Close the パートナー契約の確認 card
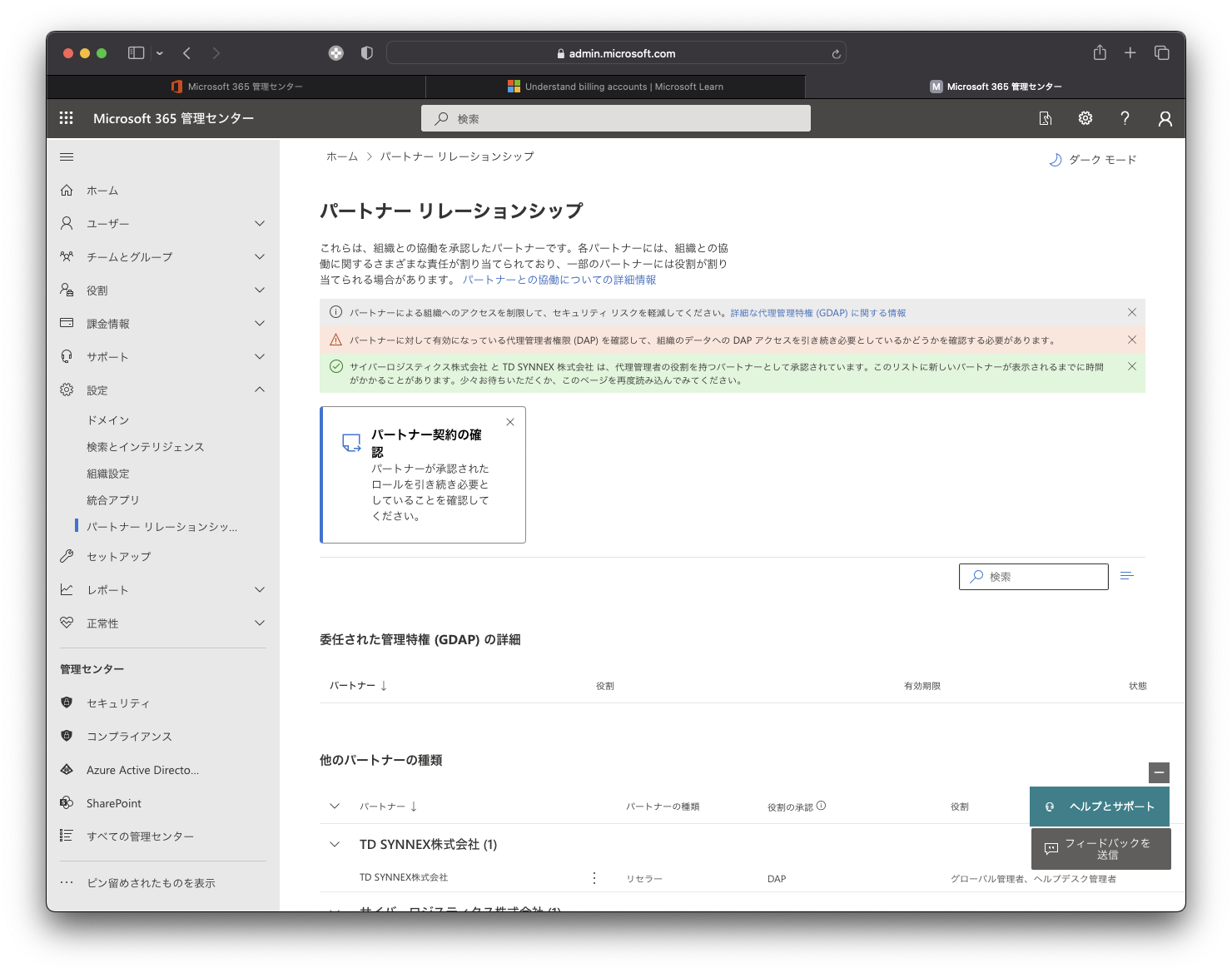This screenshot has width=1232, height=973. [510, 422]
